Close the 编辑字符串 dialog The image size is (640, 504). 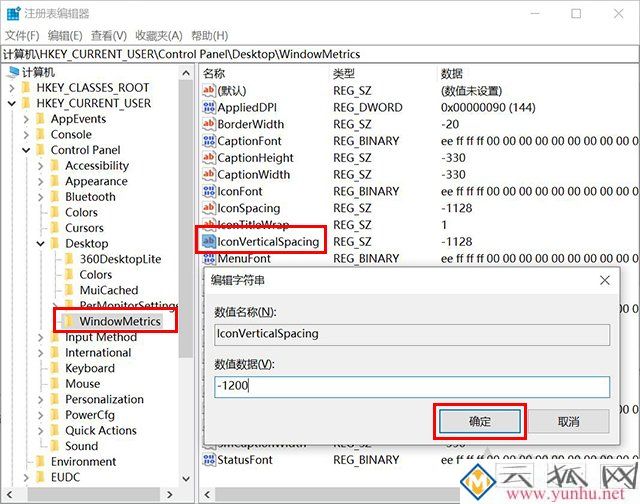[603, 281]
